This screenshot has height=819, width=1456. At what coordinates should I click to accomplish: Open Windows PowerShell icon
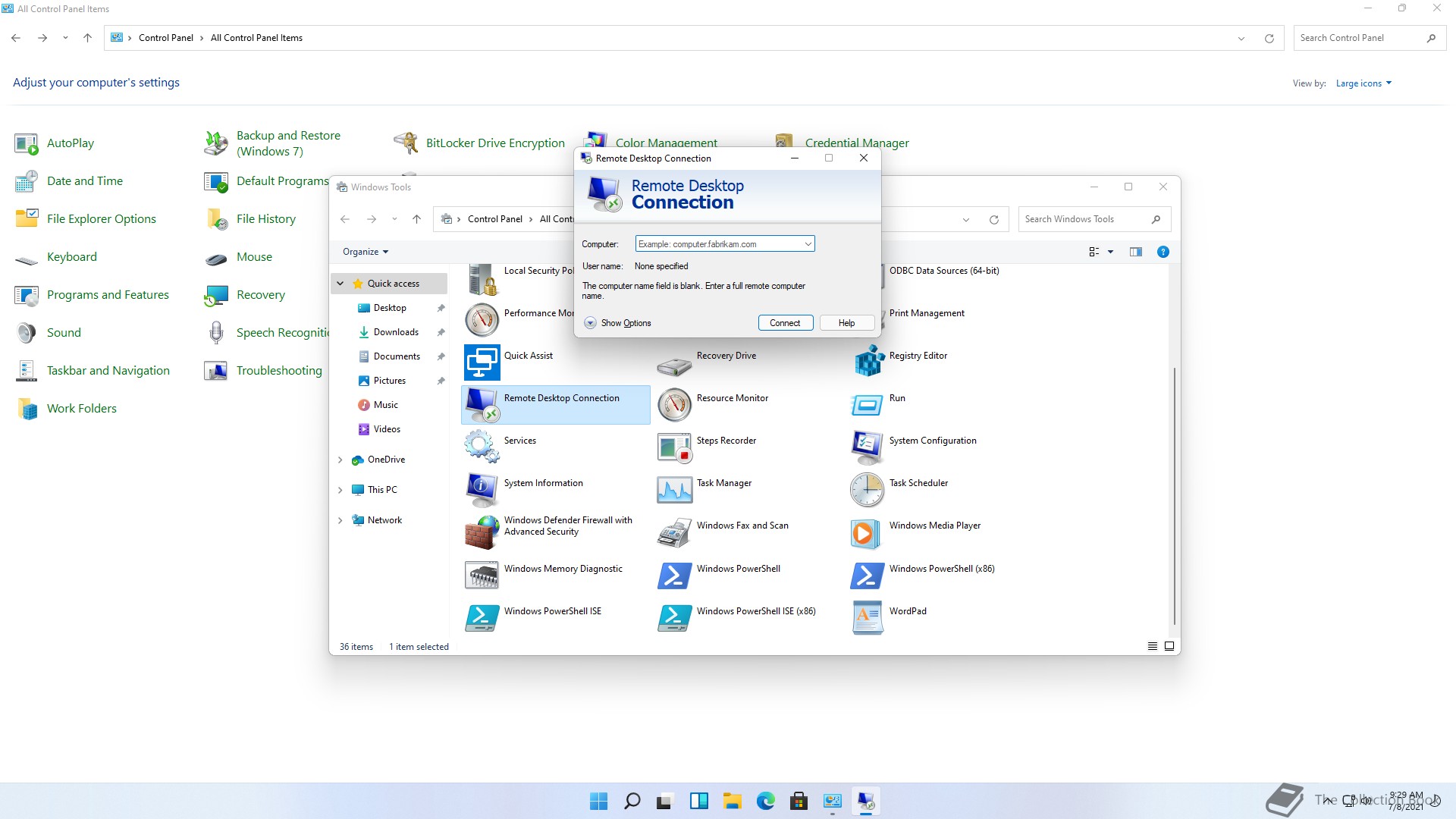pyautogui.click(x=675, y=575)
